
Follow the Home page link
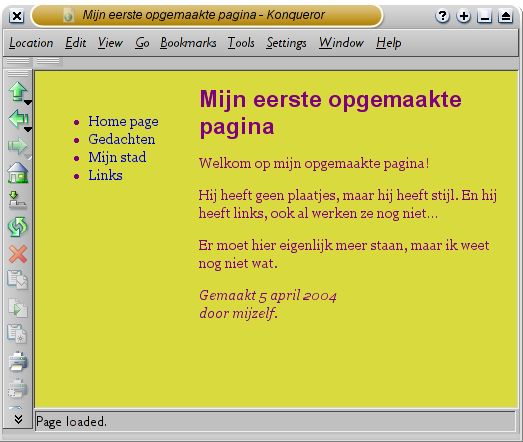(x=123, y=121)
